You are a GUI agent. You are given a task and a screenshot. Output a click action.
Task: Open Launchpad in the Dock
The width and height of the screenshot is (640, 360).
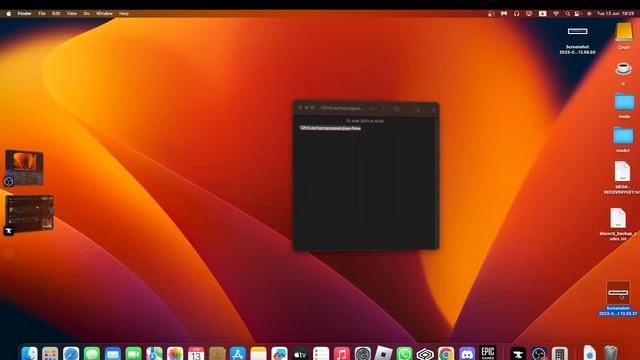[50, 353]
